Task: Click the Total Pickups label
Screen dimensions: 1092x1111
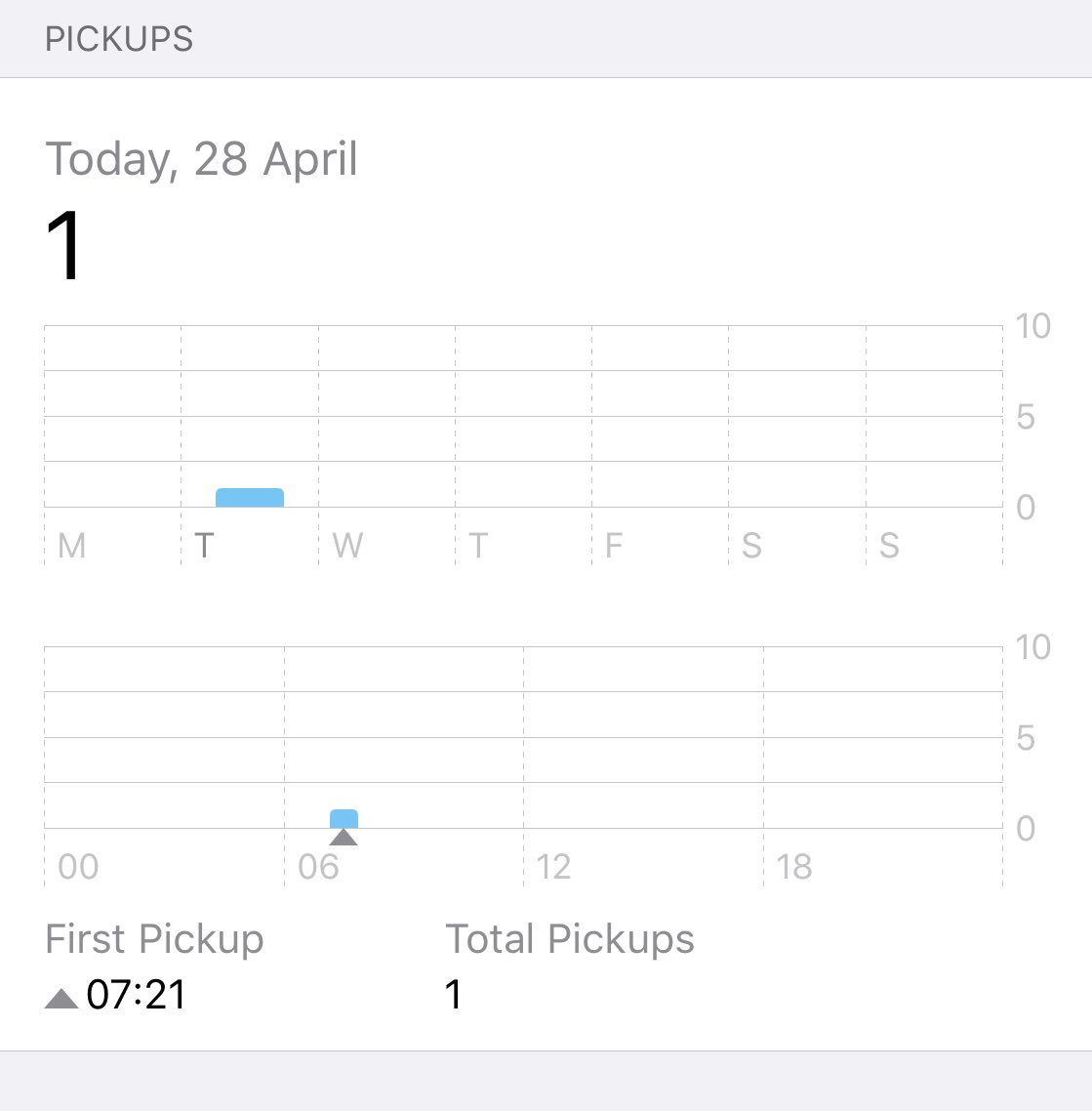Action: coord(569,939)
